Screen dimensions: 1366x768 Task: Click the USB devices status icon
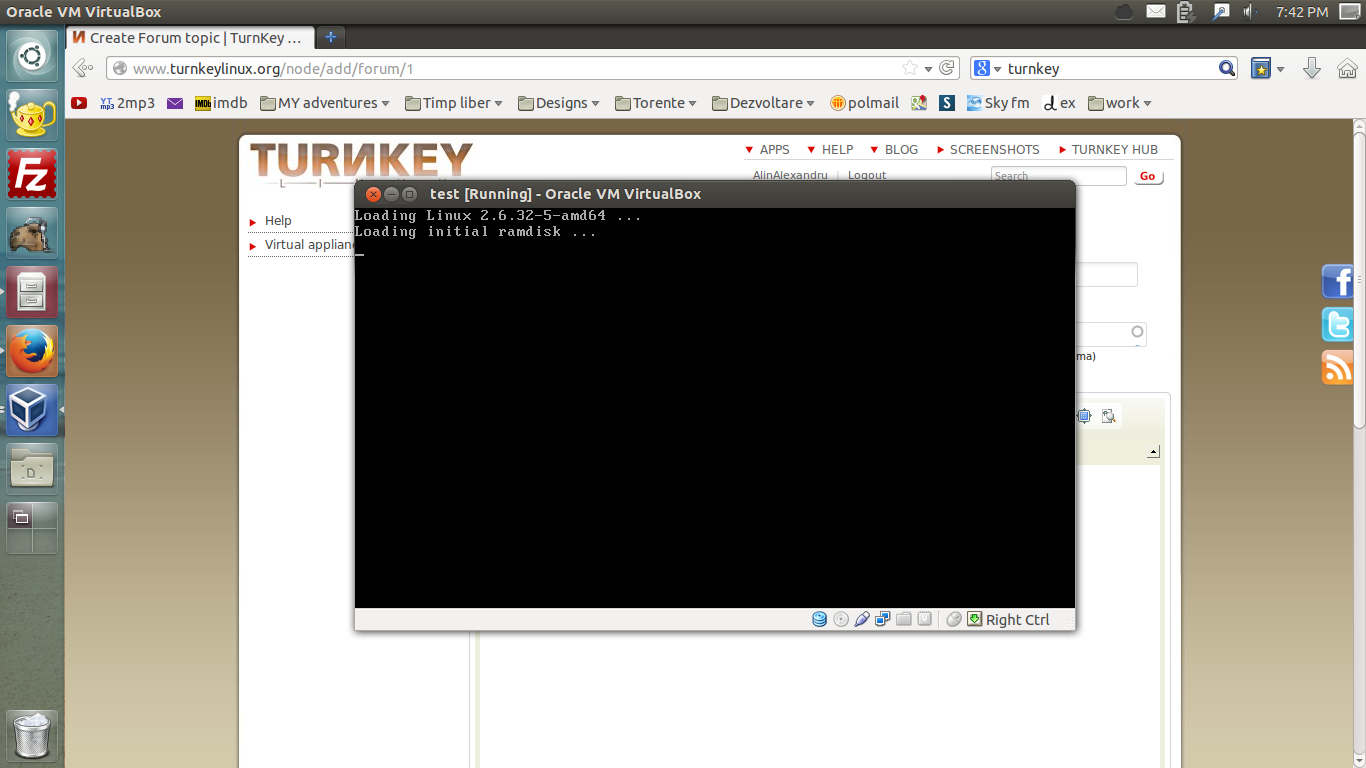[x=862, y=620]
